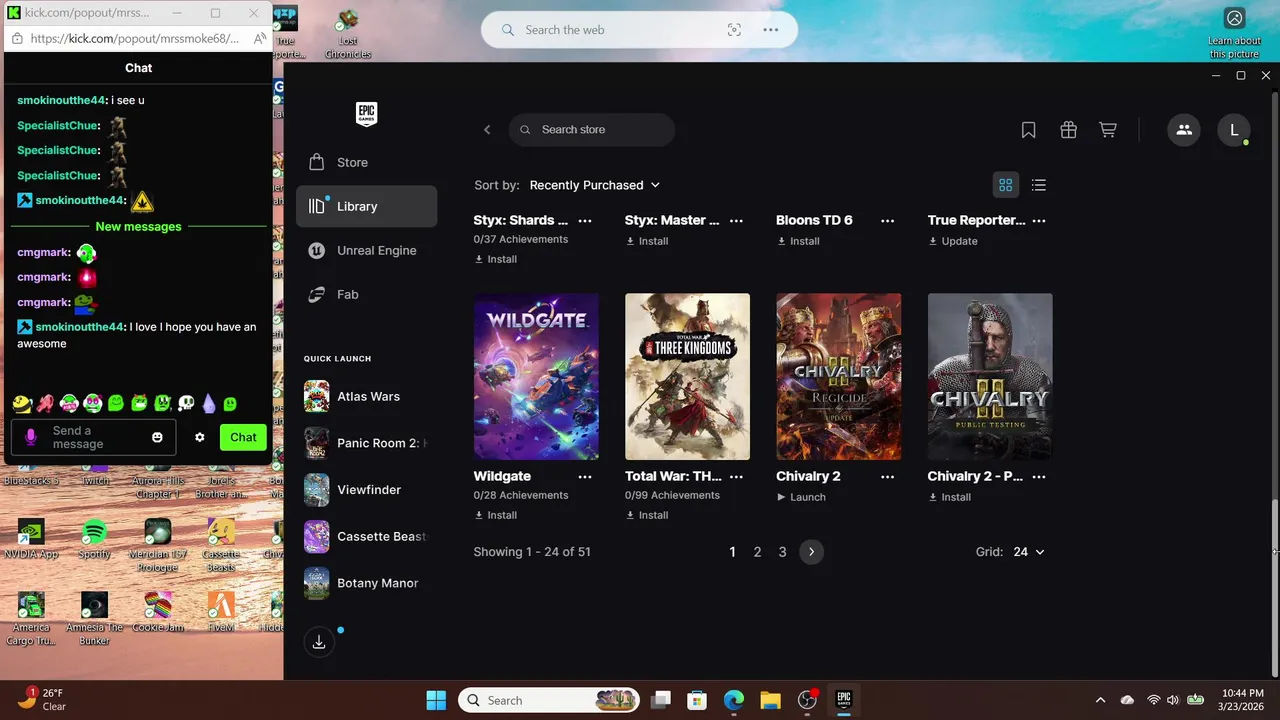Launch Chivalry 2
Viewport: 1280px width, 720px height.
[801, 497]
